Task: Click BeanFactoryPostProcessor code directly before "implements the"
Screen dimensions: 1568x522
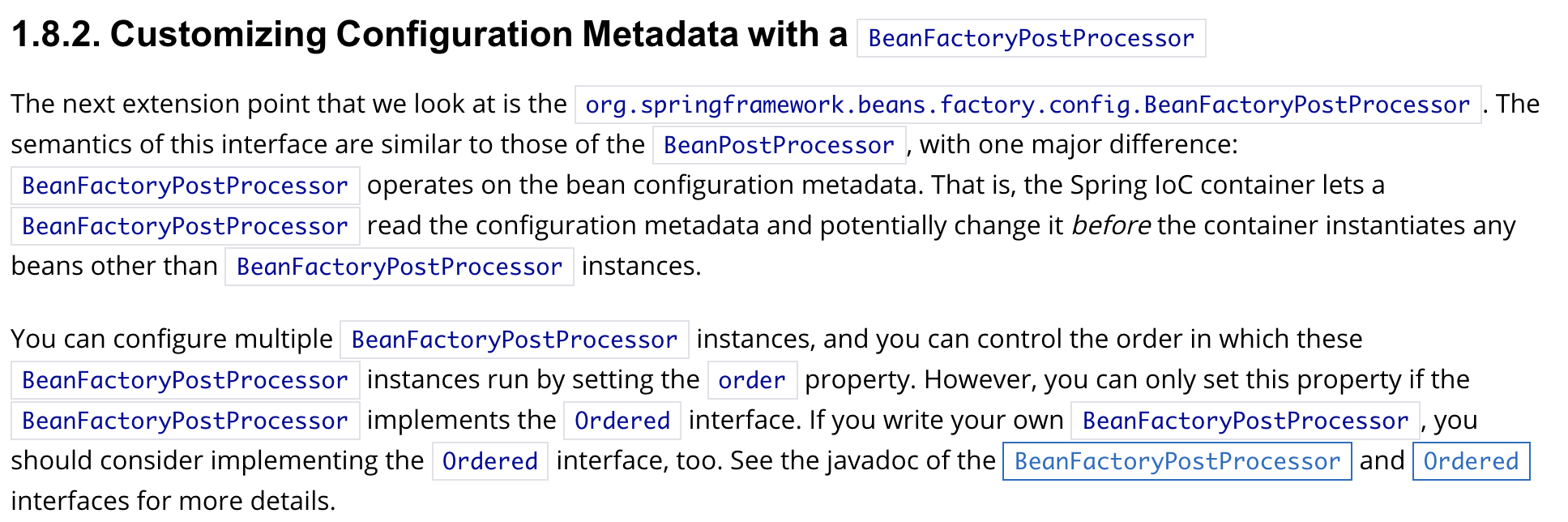Action: point(185,421)
